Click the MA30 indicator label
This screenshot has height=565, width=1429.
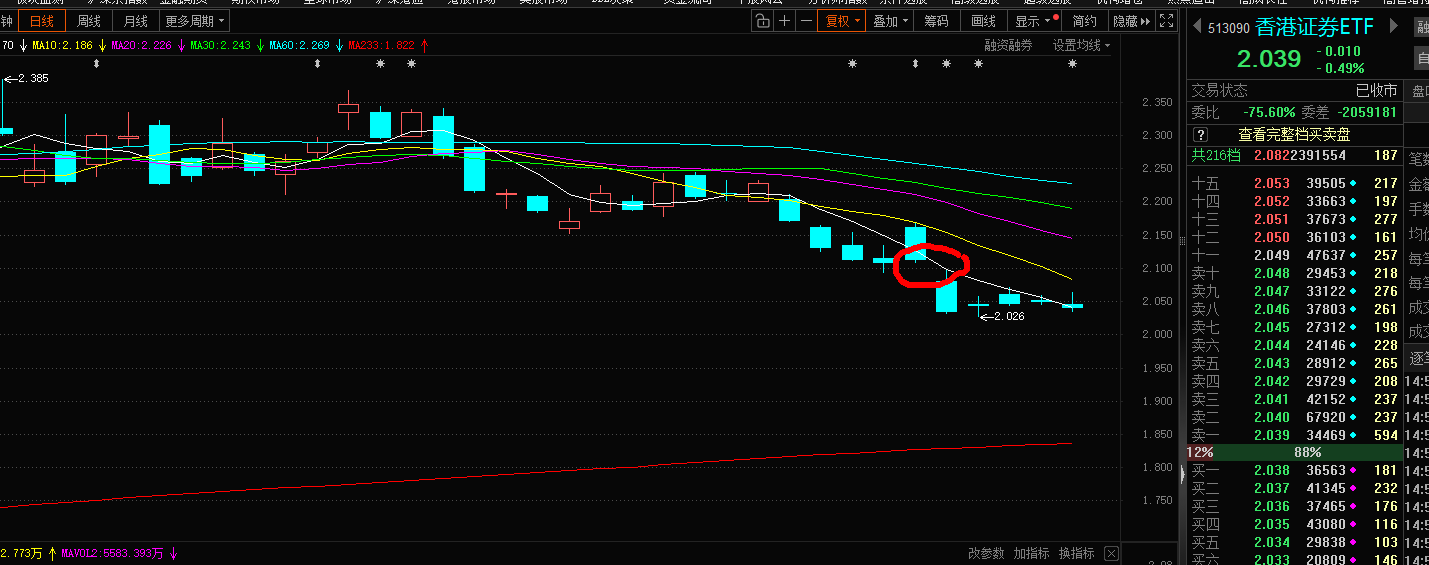[220, 45]
